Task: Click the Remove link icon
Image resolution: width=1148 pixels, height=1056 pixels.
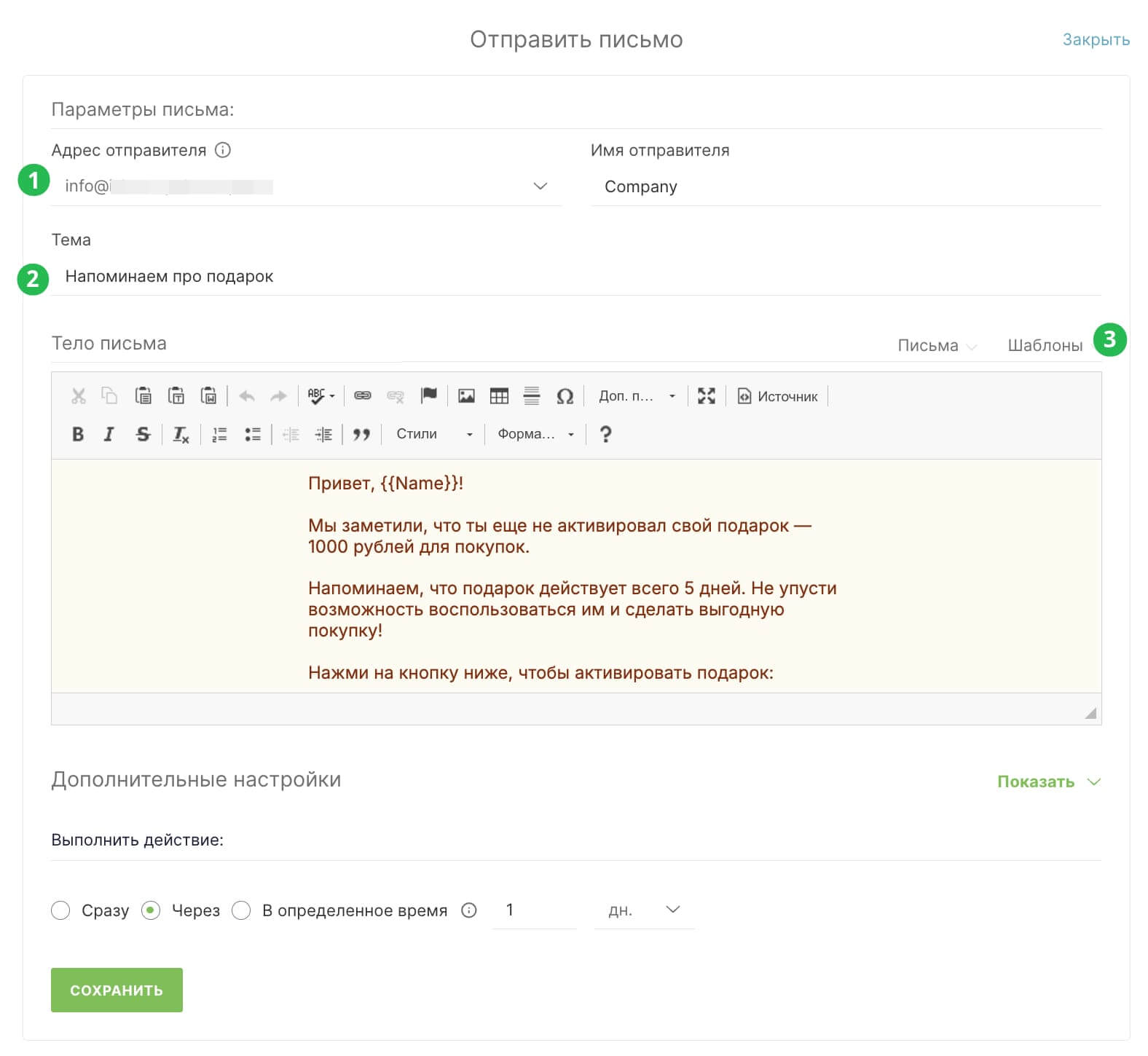Action: point(396,395)
